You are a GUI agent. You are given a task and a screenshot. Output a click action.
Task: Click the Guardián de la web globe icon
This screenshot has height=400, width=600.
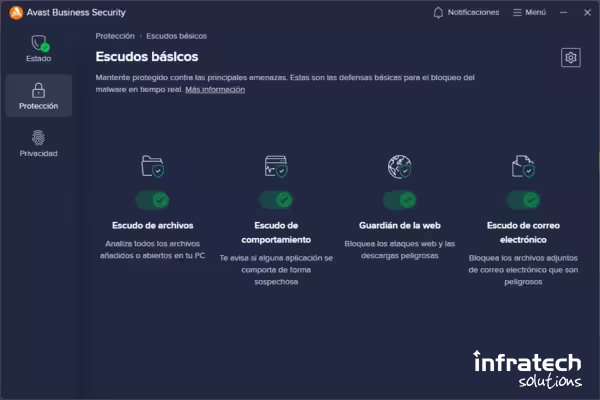(x=399, y=167)
